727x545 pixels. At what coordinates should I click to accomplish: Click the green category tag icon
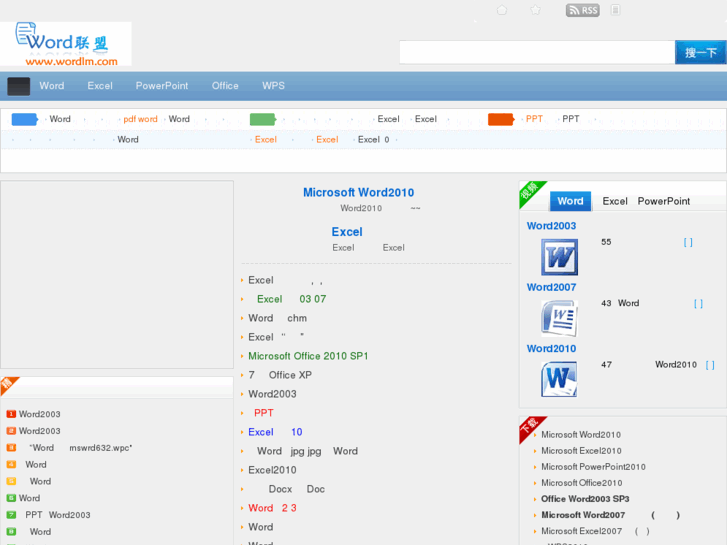[263, 119]
